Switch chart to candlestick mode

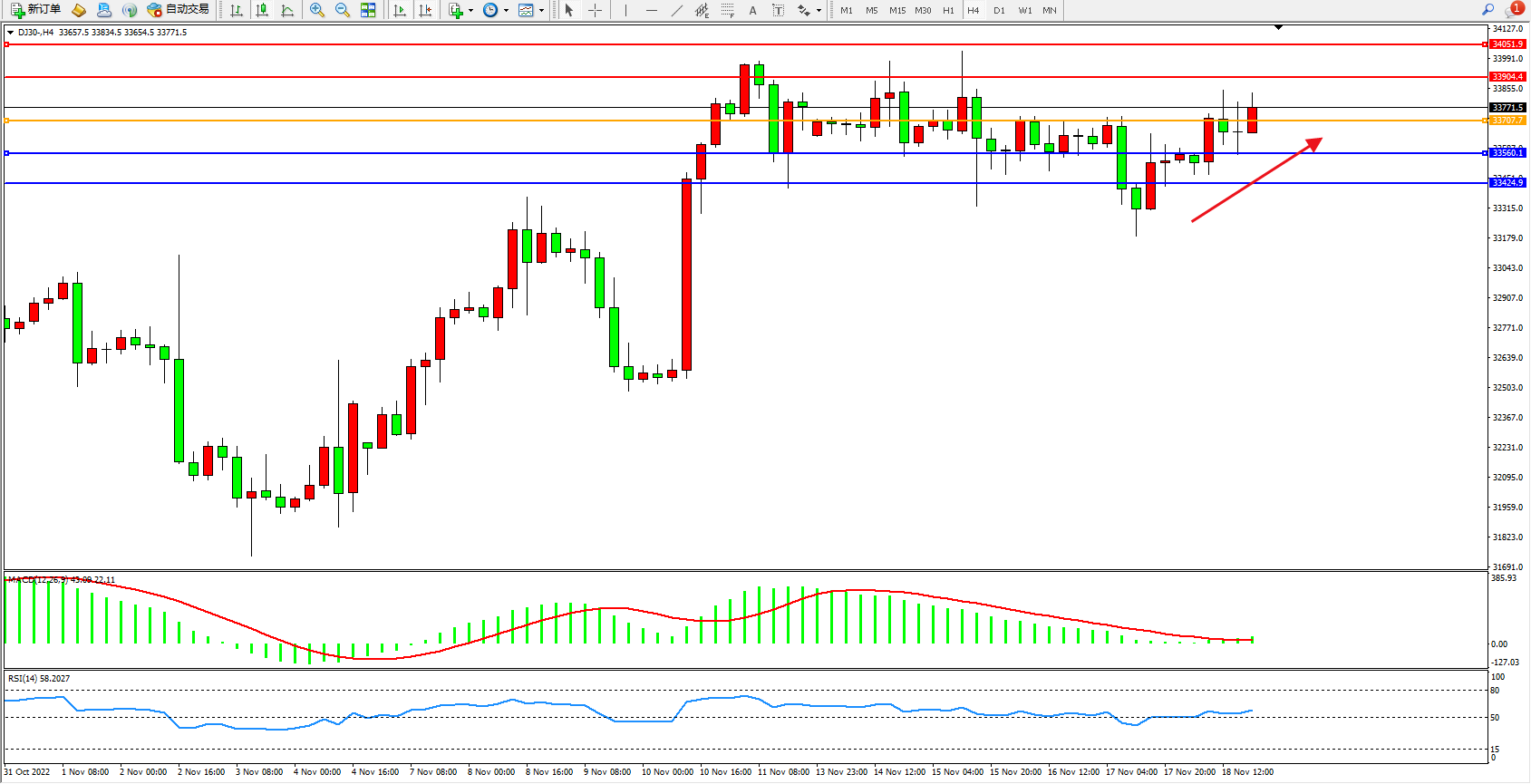pos(262,10)
